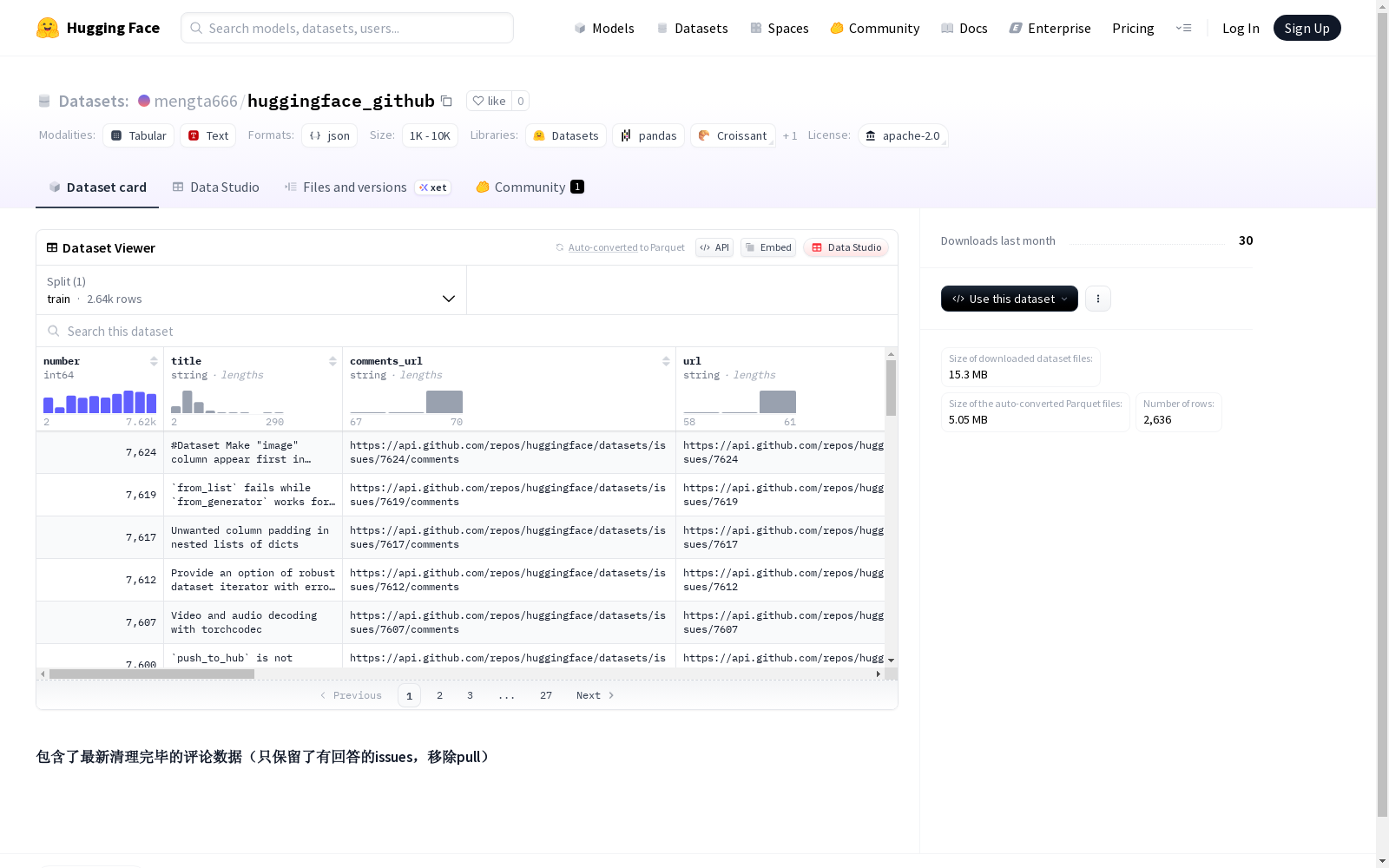This screenshot has height=868, width=1389.
Task: Go to Models in the navigation
Action: (604, 28)
